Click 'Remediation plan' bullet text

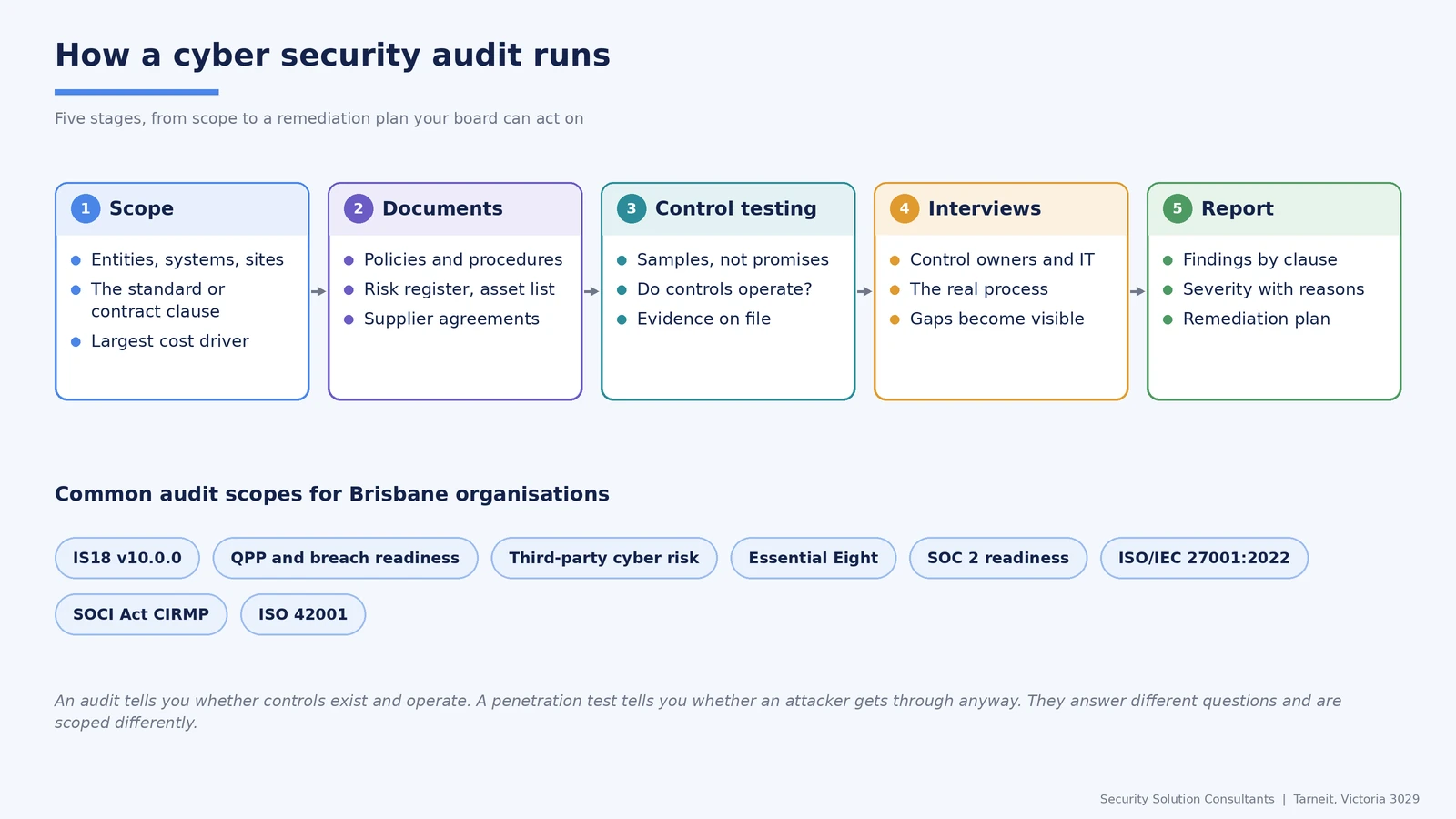click(1257, 319)
